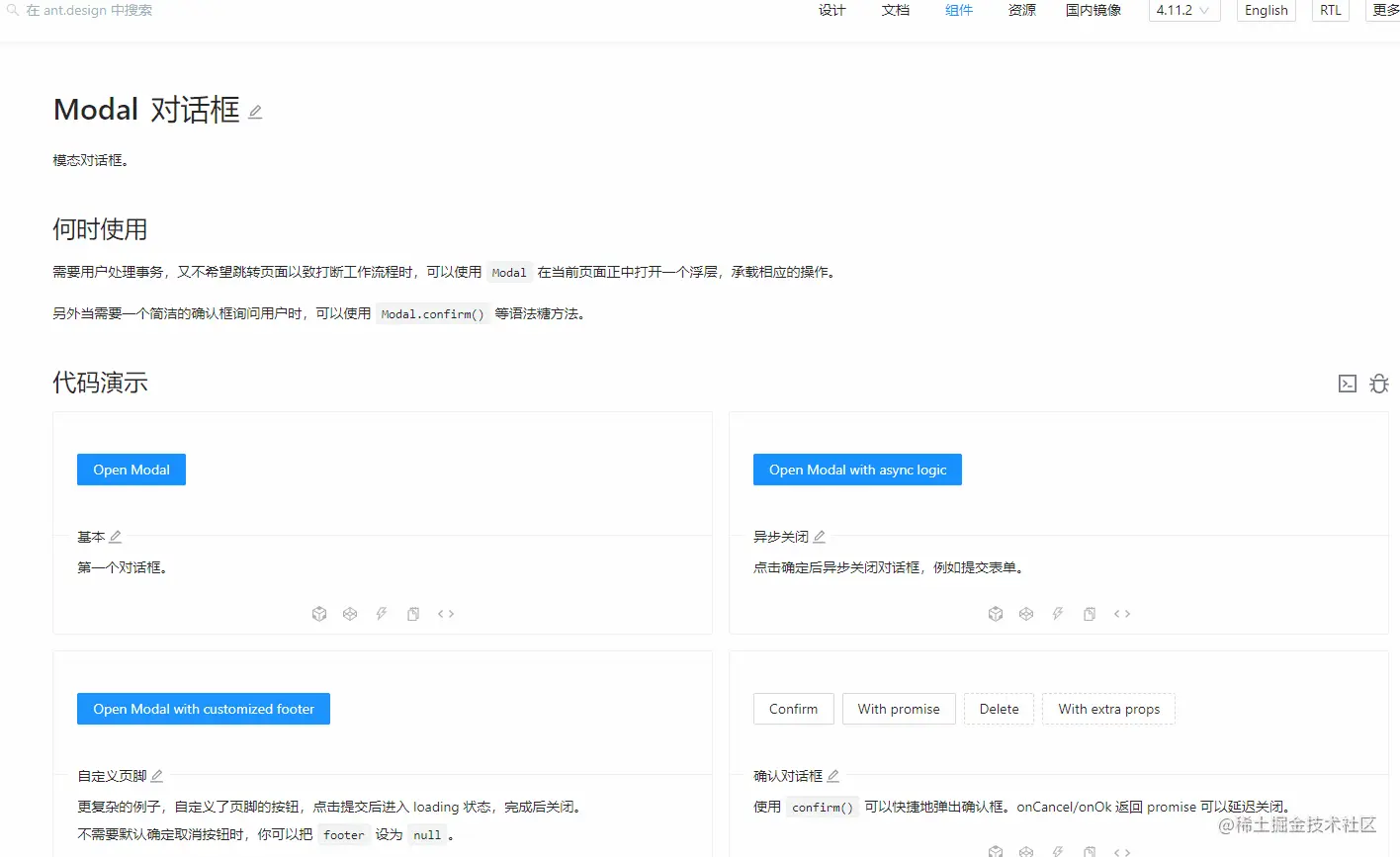This screenshot has width=1400, height=857.
Task: Open the 国内镜像 nav item
Action: (1094, 10)
